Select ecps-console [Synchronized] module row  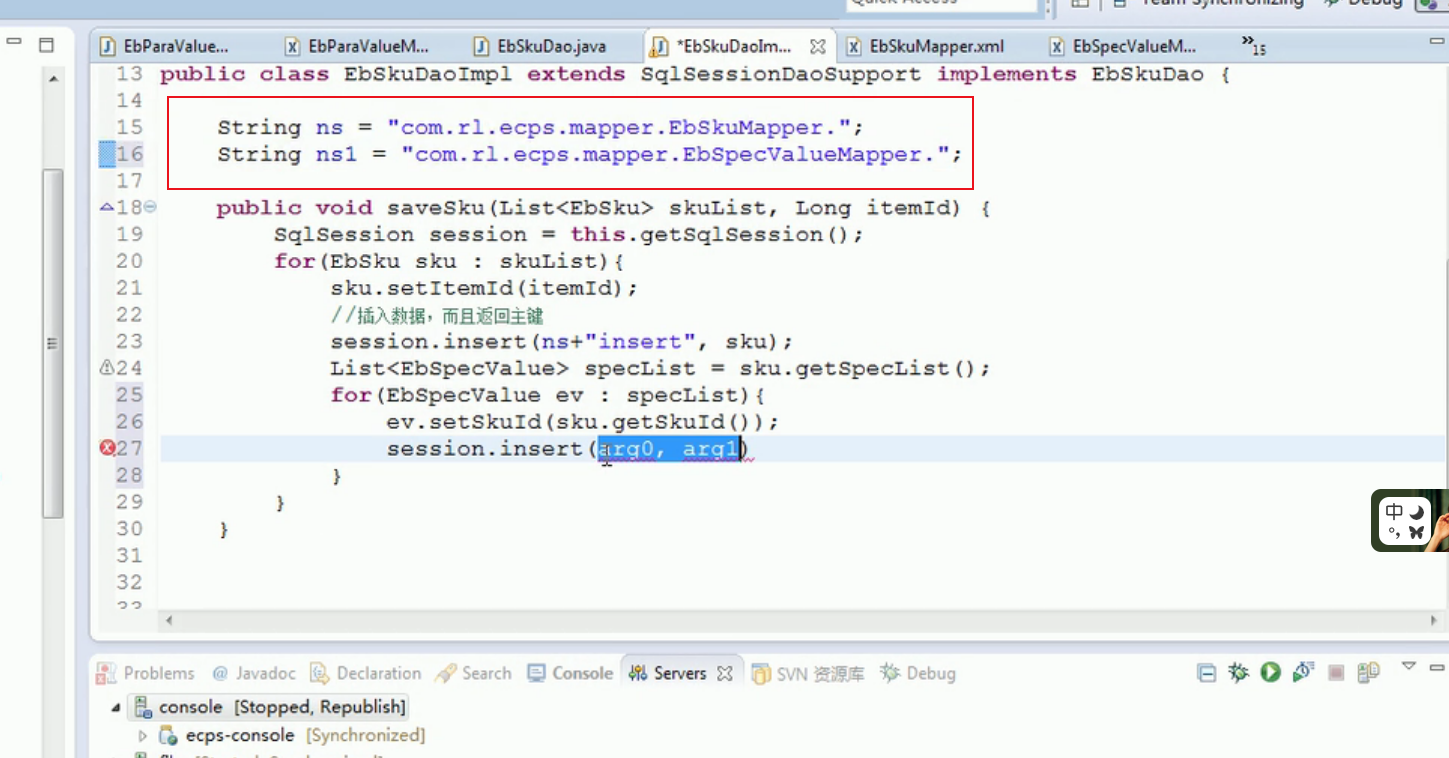[293, 735]
